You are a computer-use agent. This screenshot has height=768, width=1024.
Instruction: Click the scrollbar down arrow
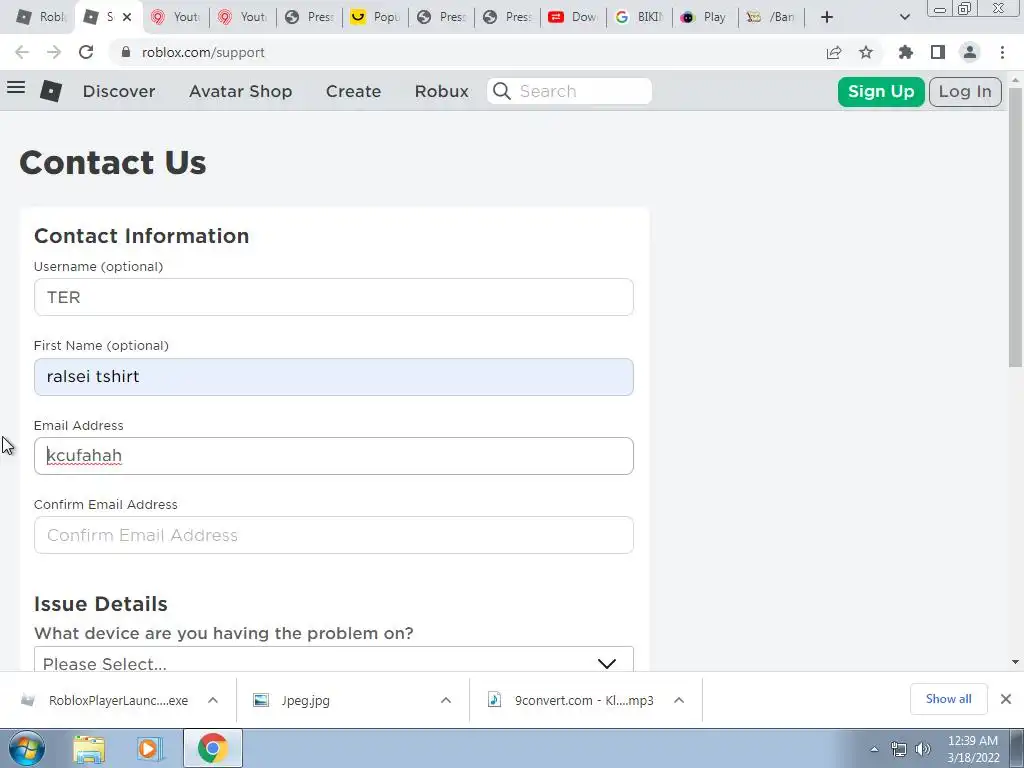[1015, 662]
